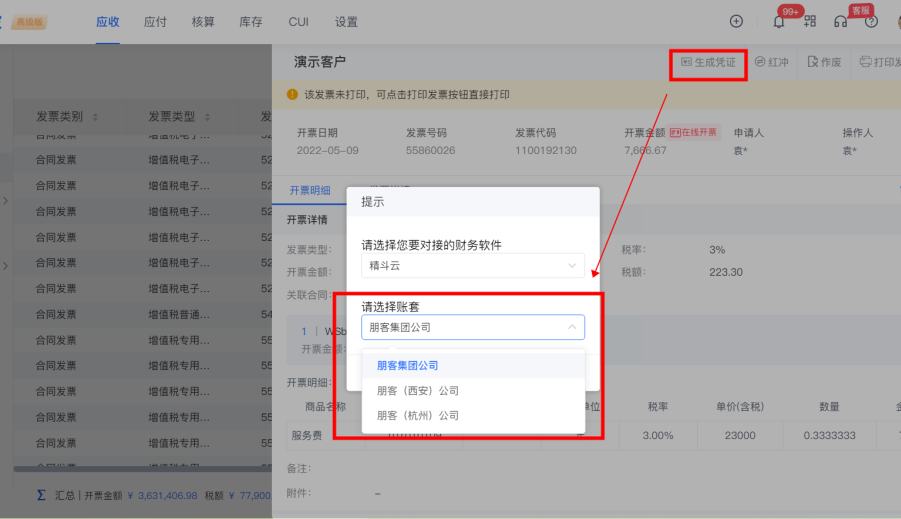The width and height of the screenshot is (901, 519).
Task: Sort by 发票类型 column arrows
Action: (207, 117)
